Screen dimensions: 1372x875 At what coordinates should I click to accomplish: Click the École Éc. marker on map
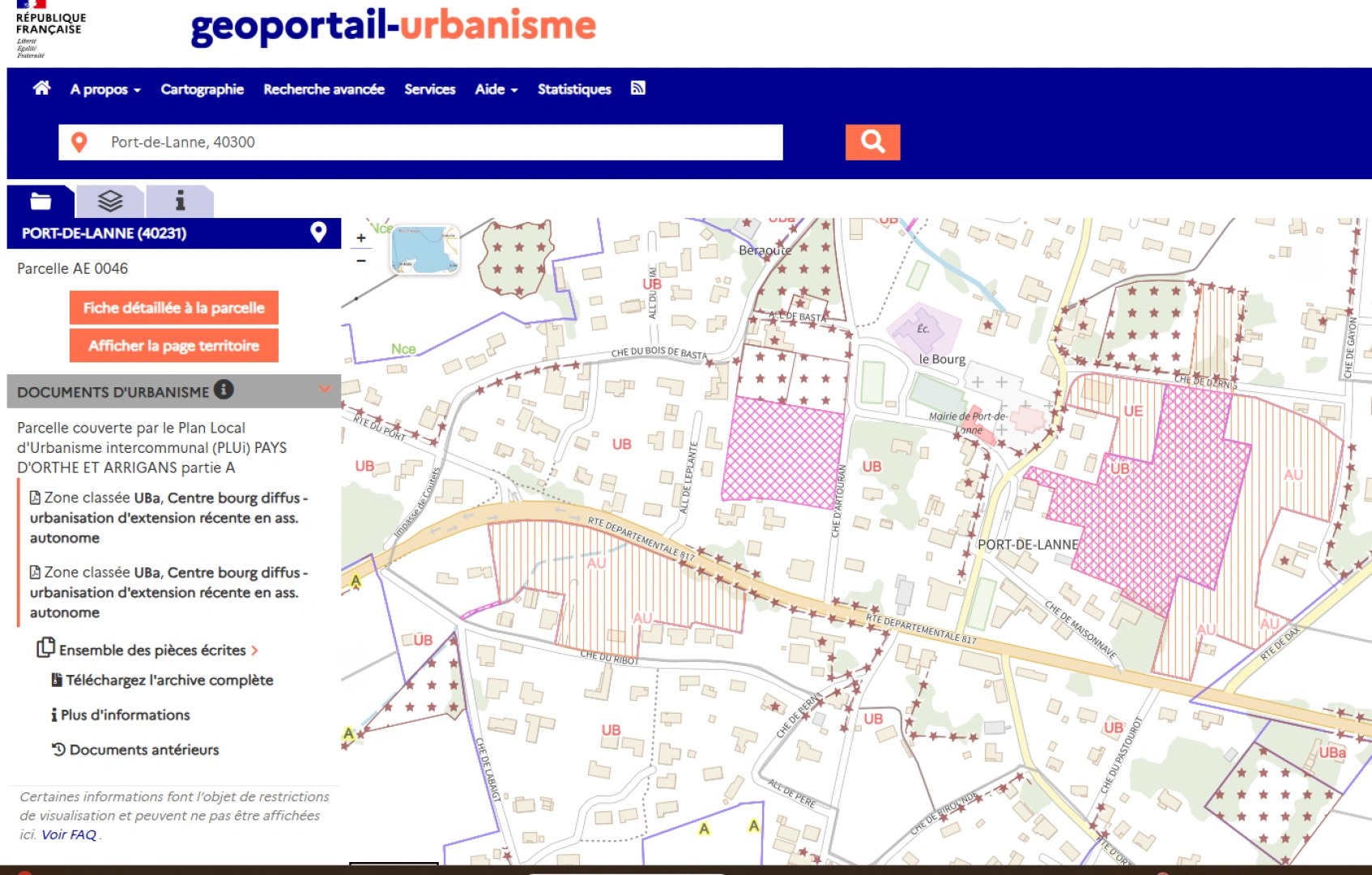[923, 329]
